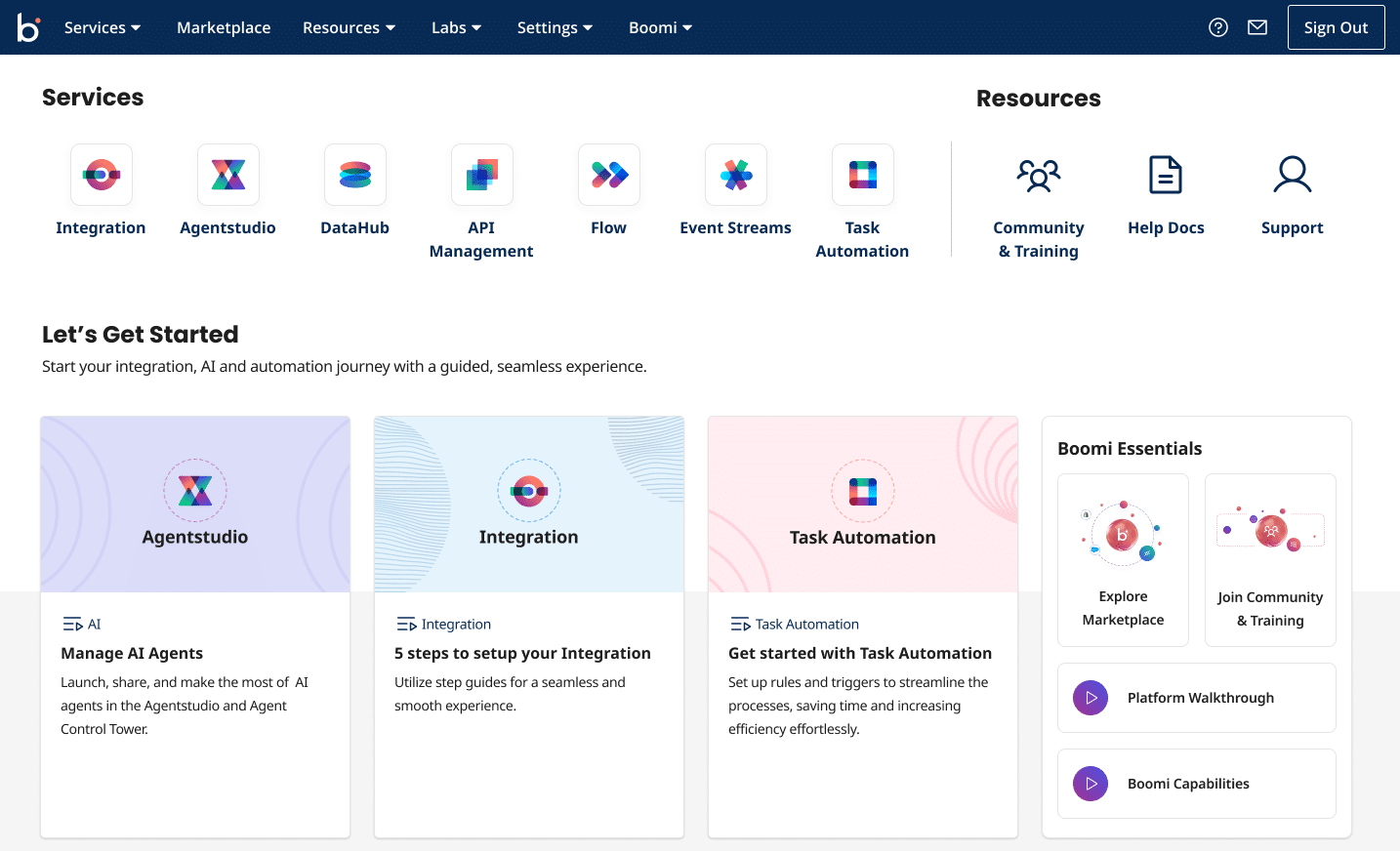Expand the Resources dropdown in navbar
The width and height of the screenshot is (1400, 851).
point(350,27)
